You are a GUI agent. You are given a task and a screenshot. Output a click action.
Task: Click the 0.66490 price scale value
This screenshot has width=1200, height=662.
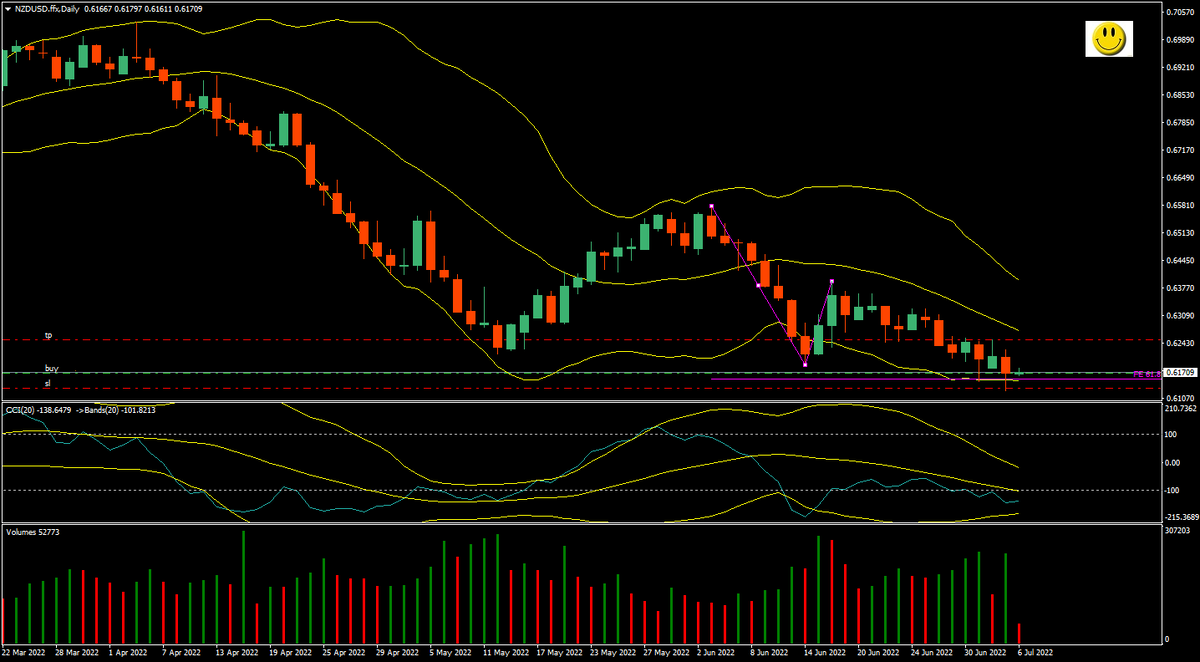coord(1180,178)
